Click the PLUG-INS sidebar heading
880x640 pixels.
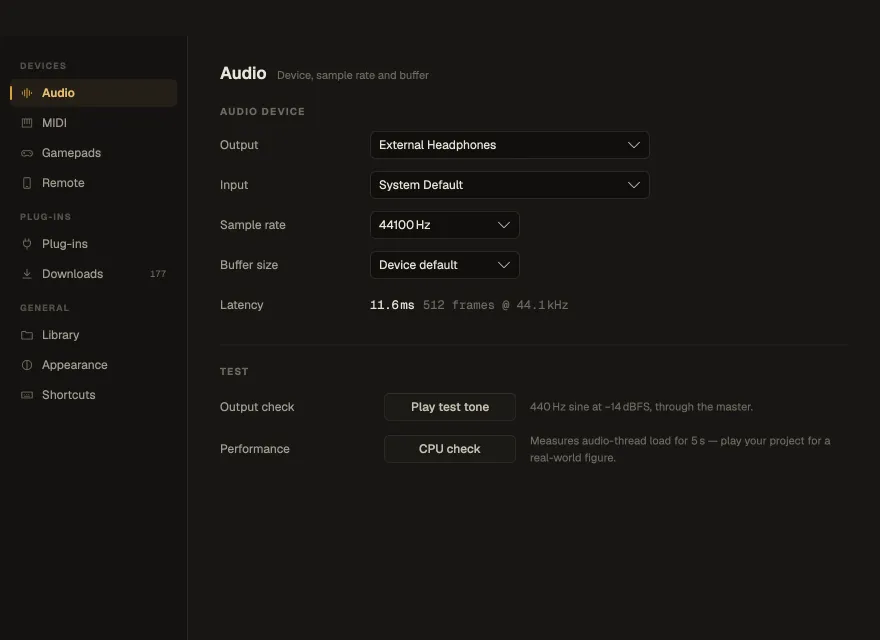point(45,217)
